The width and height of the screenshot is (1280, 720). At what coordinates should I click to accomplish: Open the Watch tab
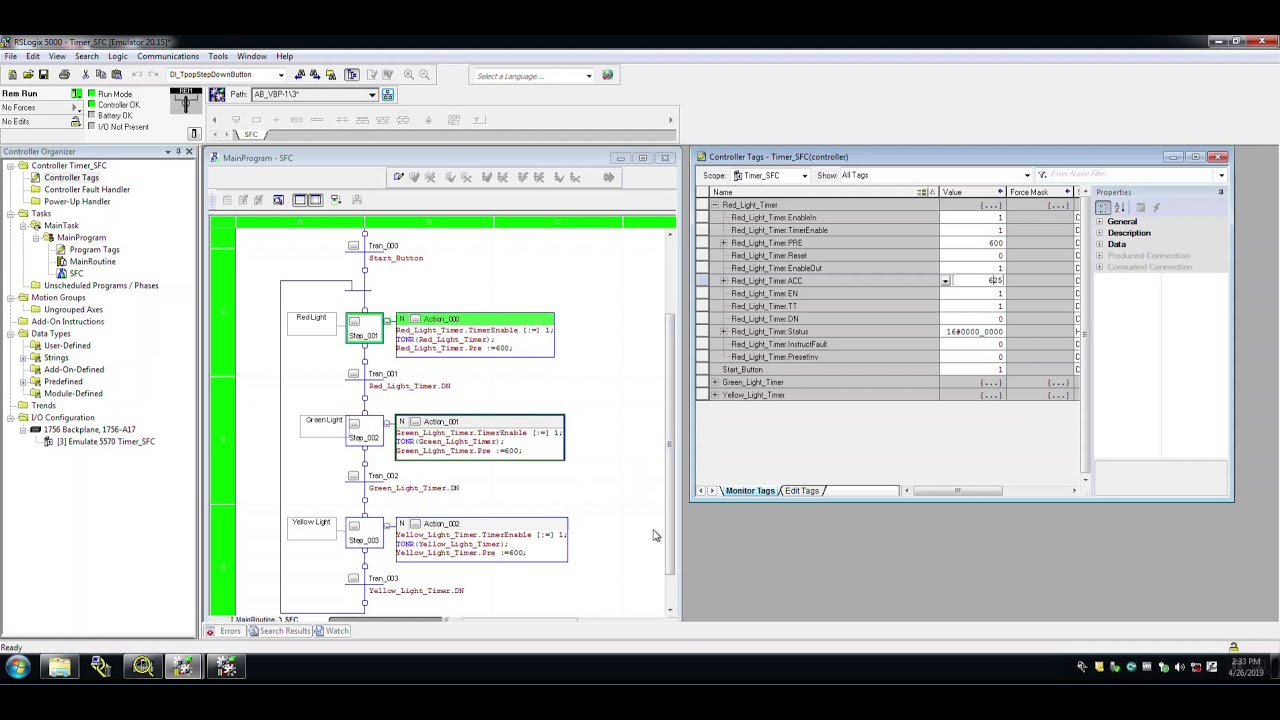(332, 631)
